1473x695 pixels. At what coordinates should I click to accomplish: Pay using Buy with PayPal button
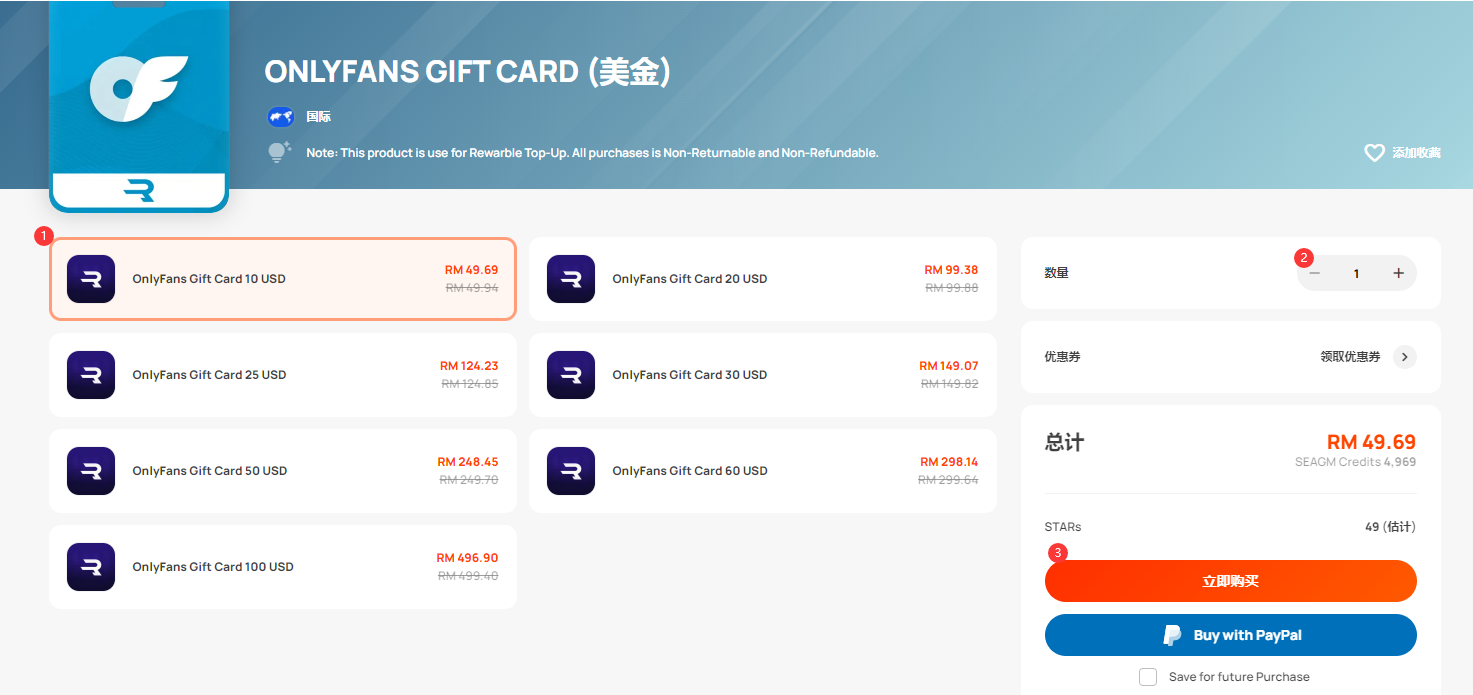point(1231,635)
